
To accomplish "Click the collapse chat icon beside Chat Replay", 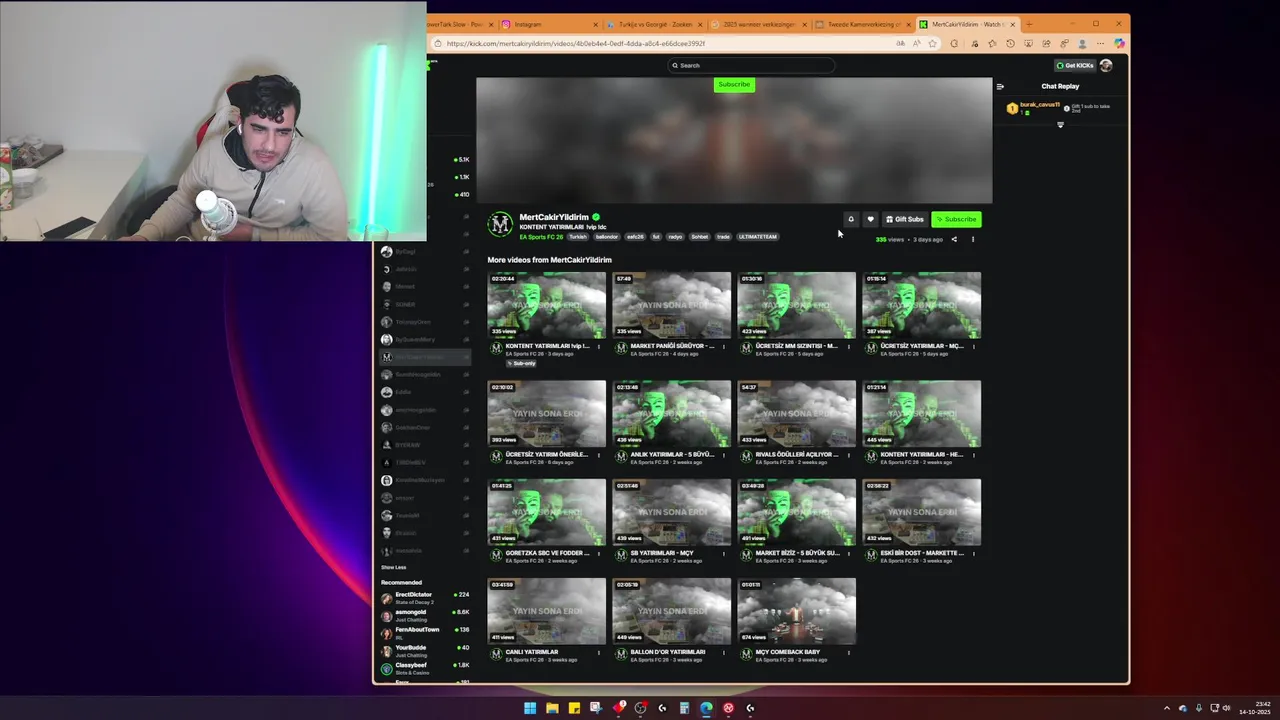I will (x=1000, y=86).
